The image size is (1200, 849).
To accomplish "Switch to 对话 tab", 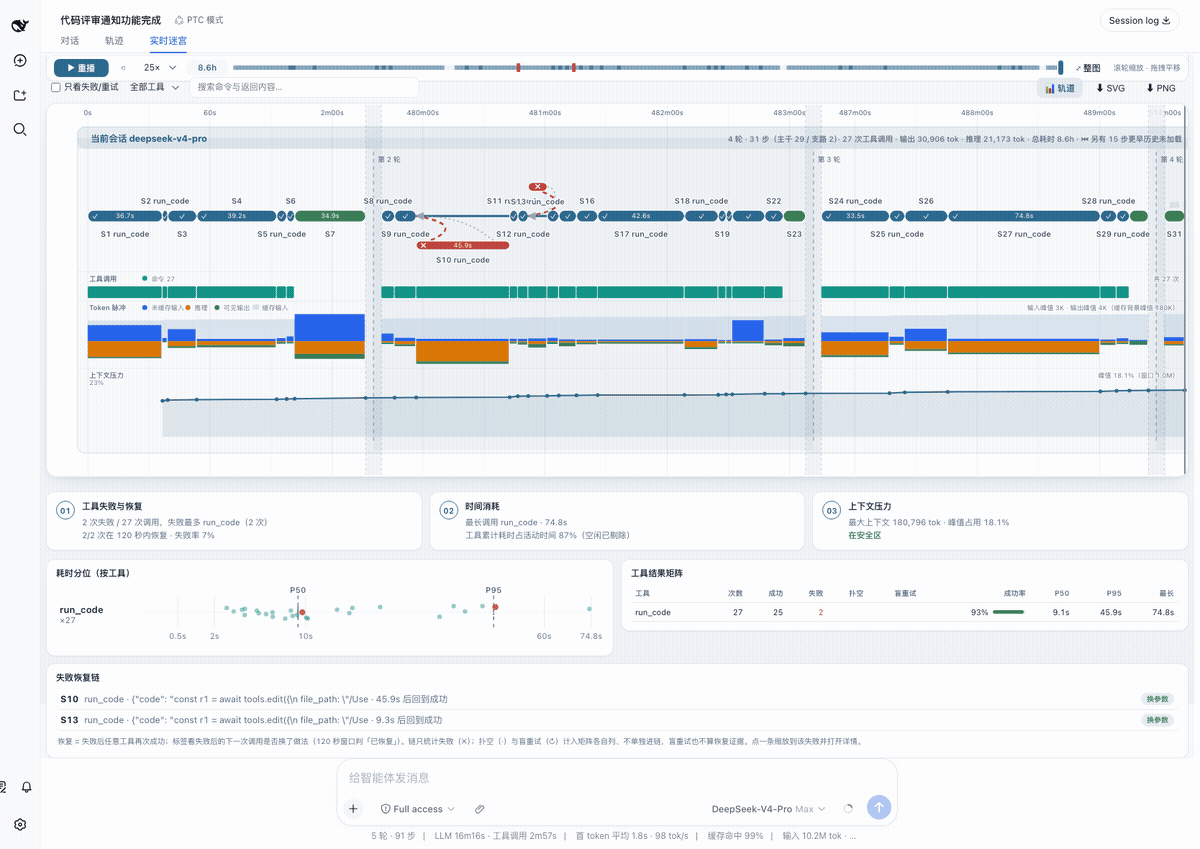I will point(70,41).
